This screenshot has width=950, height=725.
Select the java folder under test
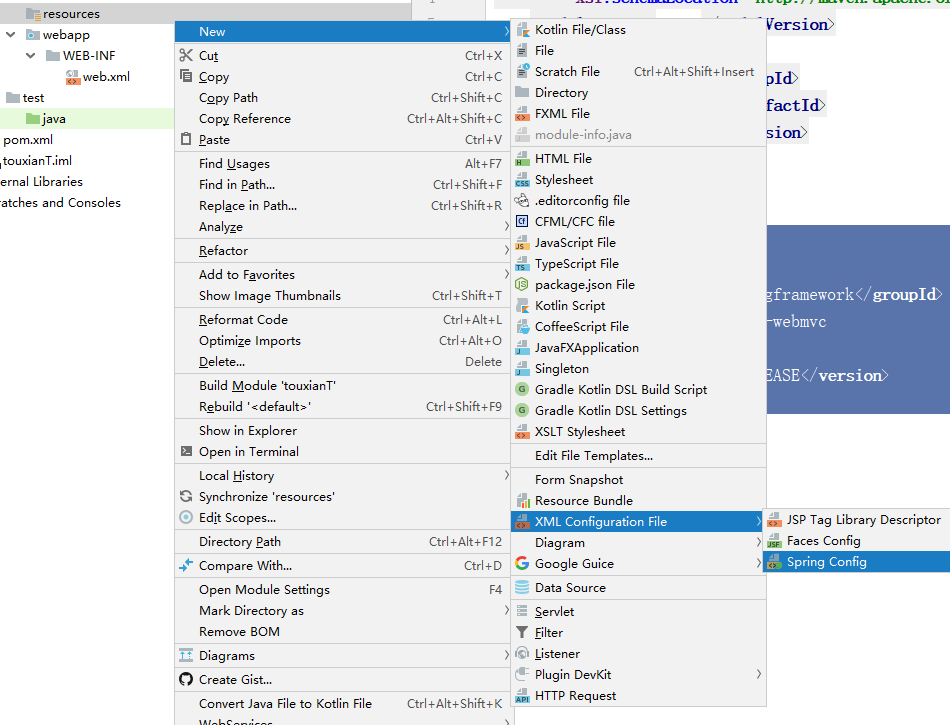coord(46,119)
